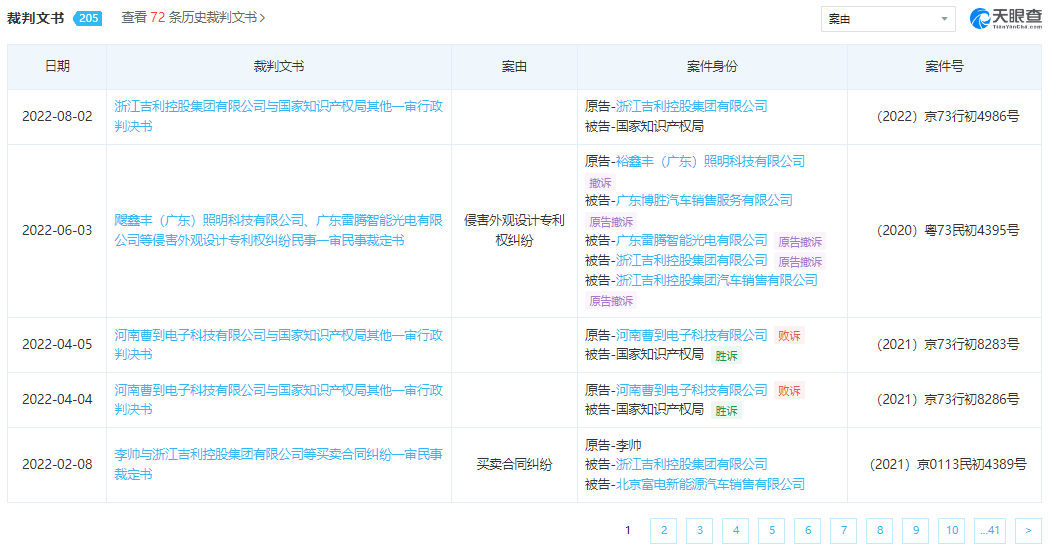Open the 2022-04-05 河南曹到 judgment document
The width and height of the screenshot is (1054, 553).
click(278, 345)
